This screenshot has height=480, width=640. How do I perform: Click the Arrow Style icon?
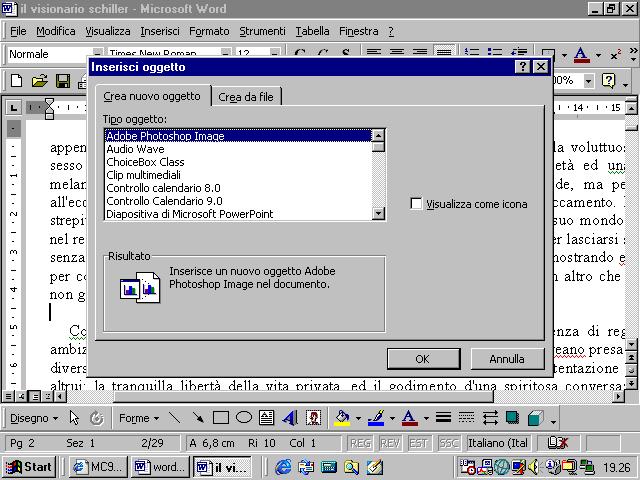[490, 418]
